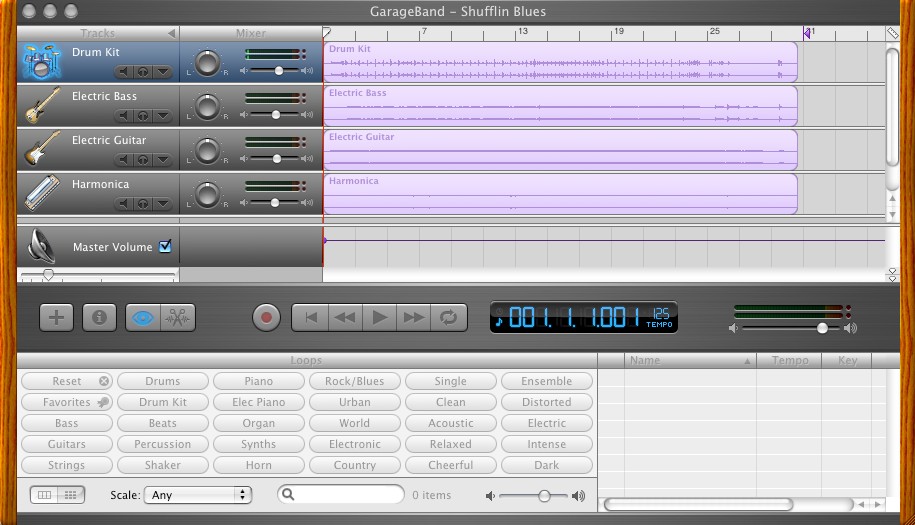Screen dimensions: 915x525
Task: Mute the Electric Guitar track
Action: (123, 159)
